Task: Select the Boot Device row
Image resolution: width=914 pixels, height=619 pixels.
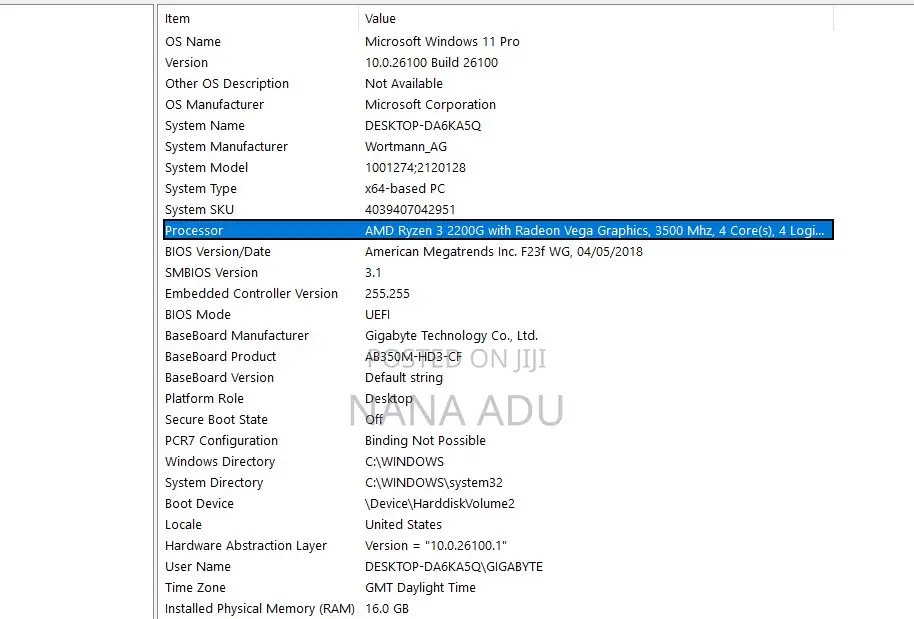Action: tap(498, 504)
